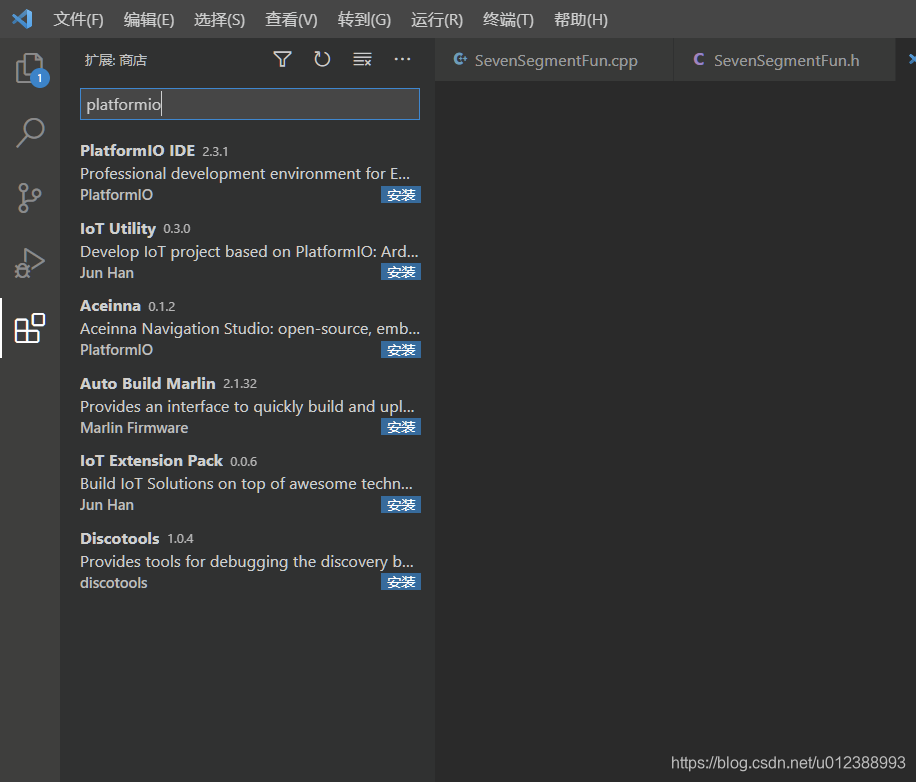The image size is (916, 782).
Task: Click 'Build IoT Solutions on top' description
Action: pos(246,484)
